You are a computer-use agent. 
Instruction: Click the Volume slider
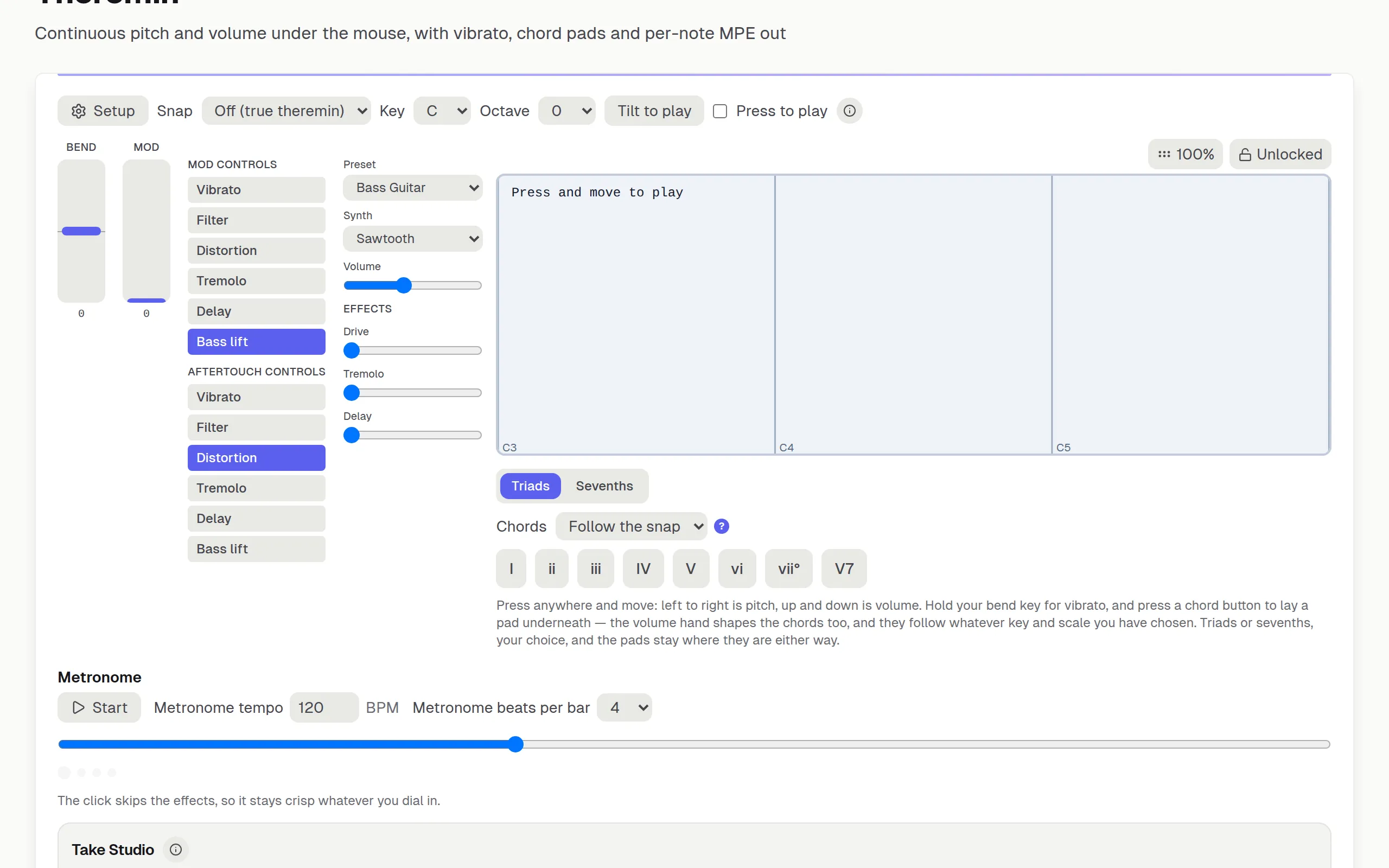click(x=413, y=286)
